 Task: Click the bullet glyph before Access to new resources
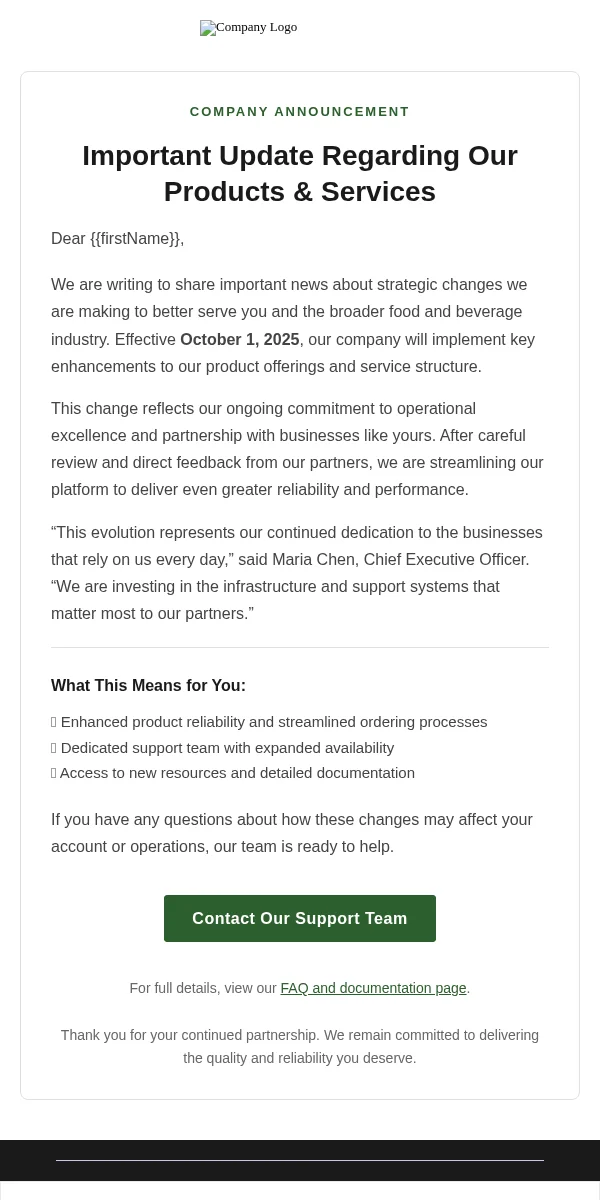pyautogui.click(x=54, y=773)
